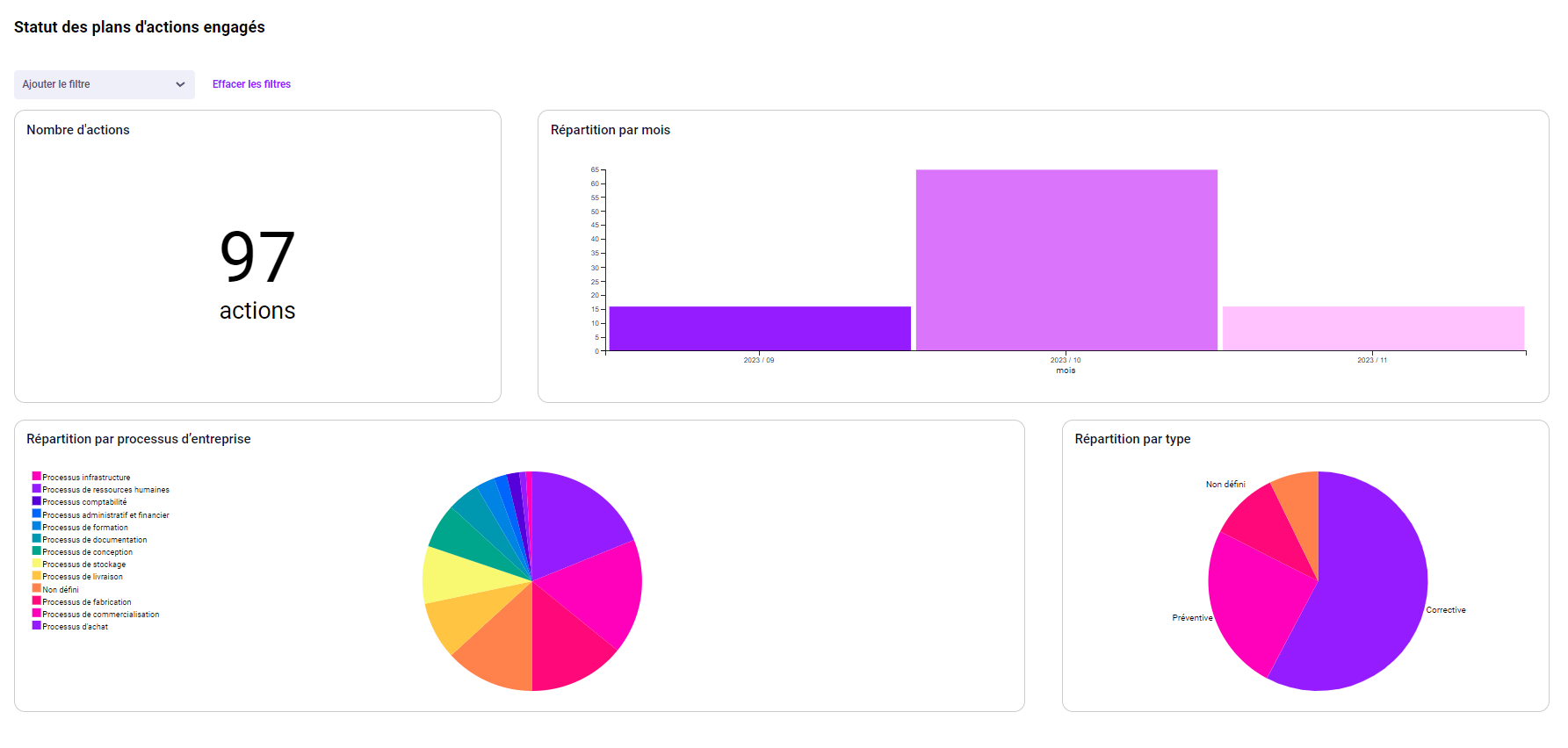Click the 'Processus de stockage' yellow legend swatch

coord(37,564)
